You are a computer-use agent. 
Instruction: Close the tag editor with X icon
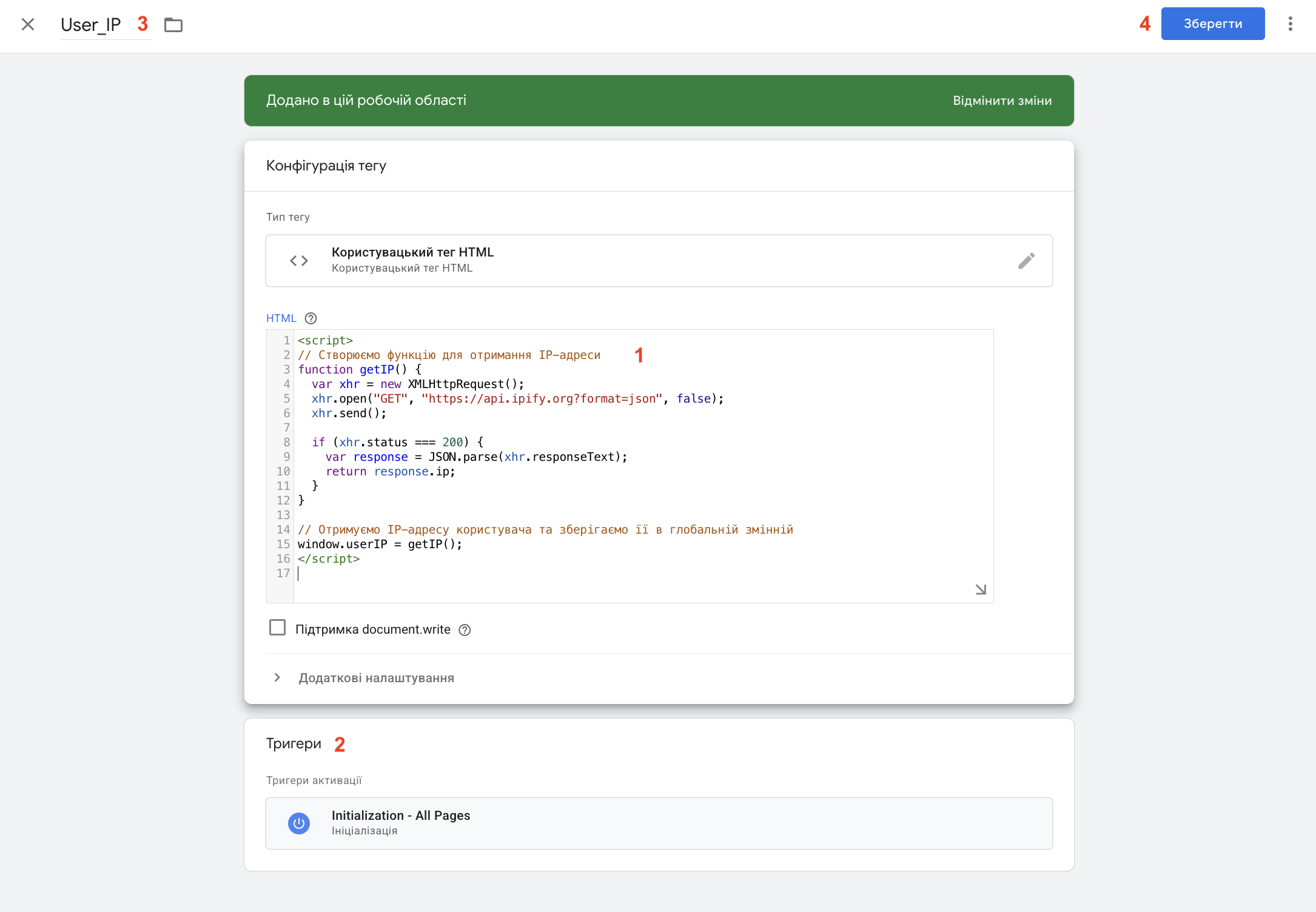tap(28, 24)
